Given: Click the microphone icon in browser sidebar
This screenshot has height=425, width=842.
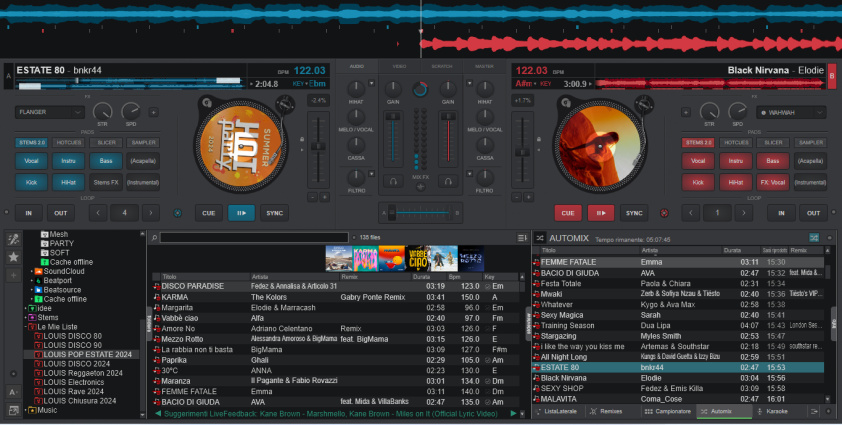Looking at the screenshot, I should pos(13,239).
